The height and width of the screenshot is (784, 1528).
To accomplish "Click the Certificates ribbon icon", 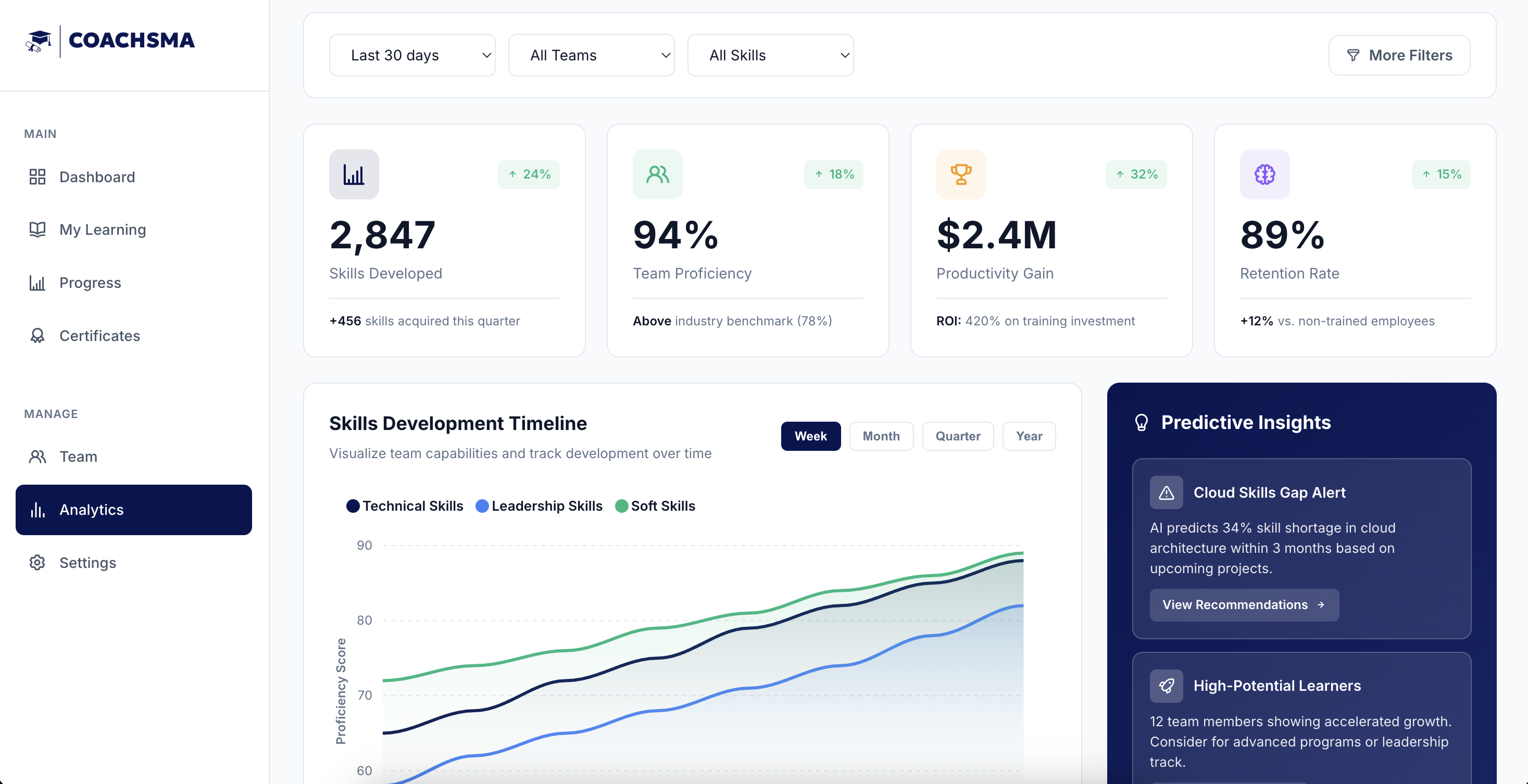I will pos(37,336).
